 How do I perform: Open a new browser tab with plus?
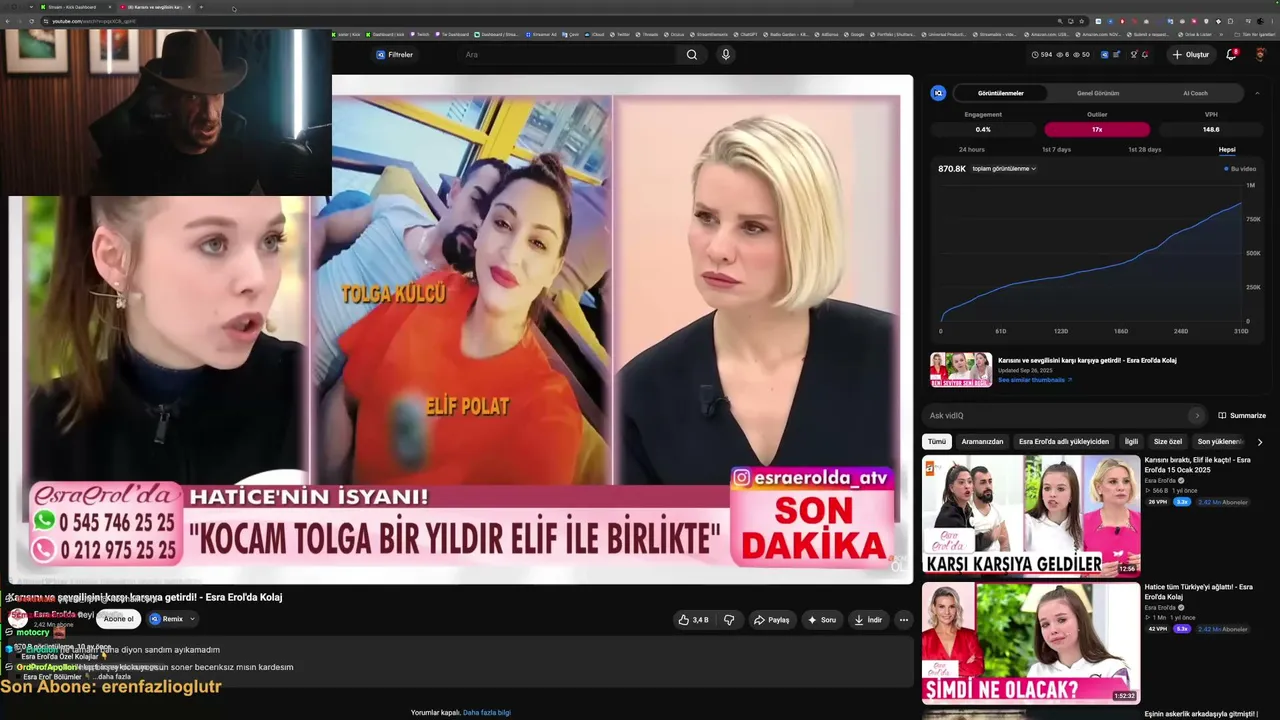pyautogui.click(x=201, y=7)
